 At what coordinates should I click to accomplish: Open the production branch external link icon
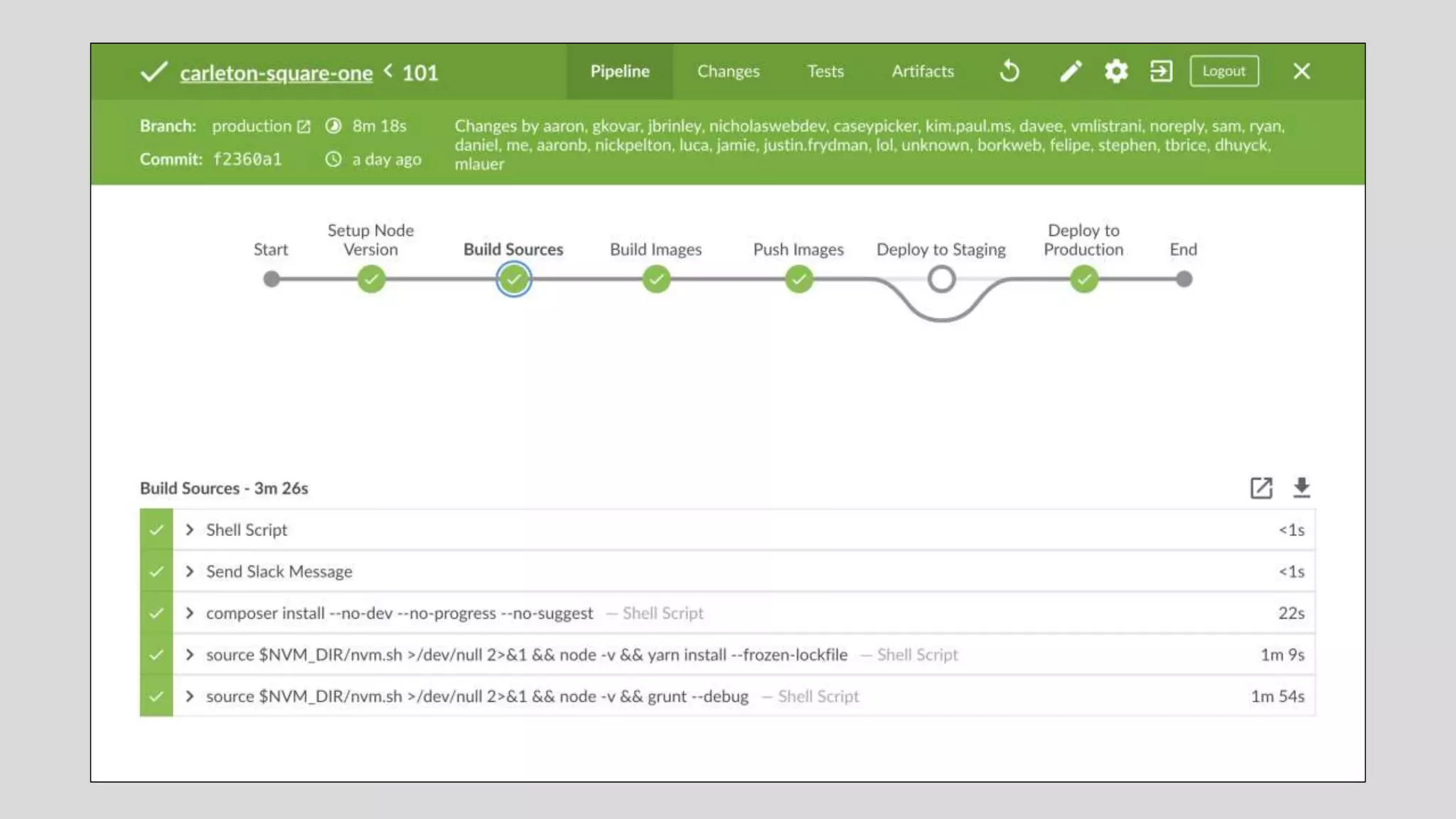[x=304, y=127]
